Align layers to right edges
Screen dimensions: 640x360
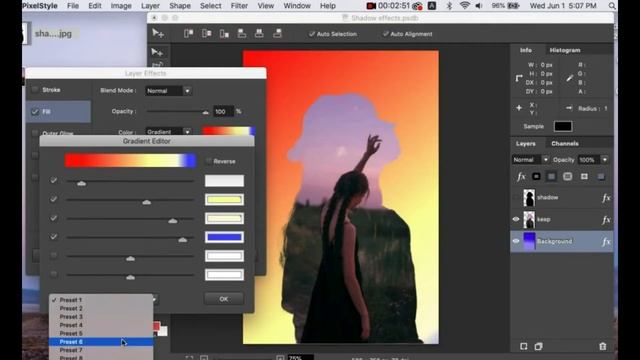224,33
